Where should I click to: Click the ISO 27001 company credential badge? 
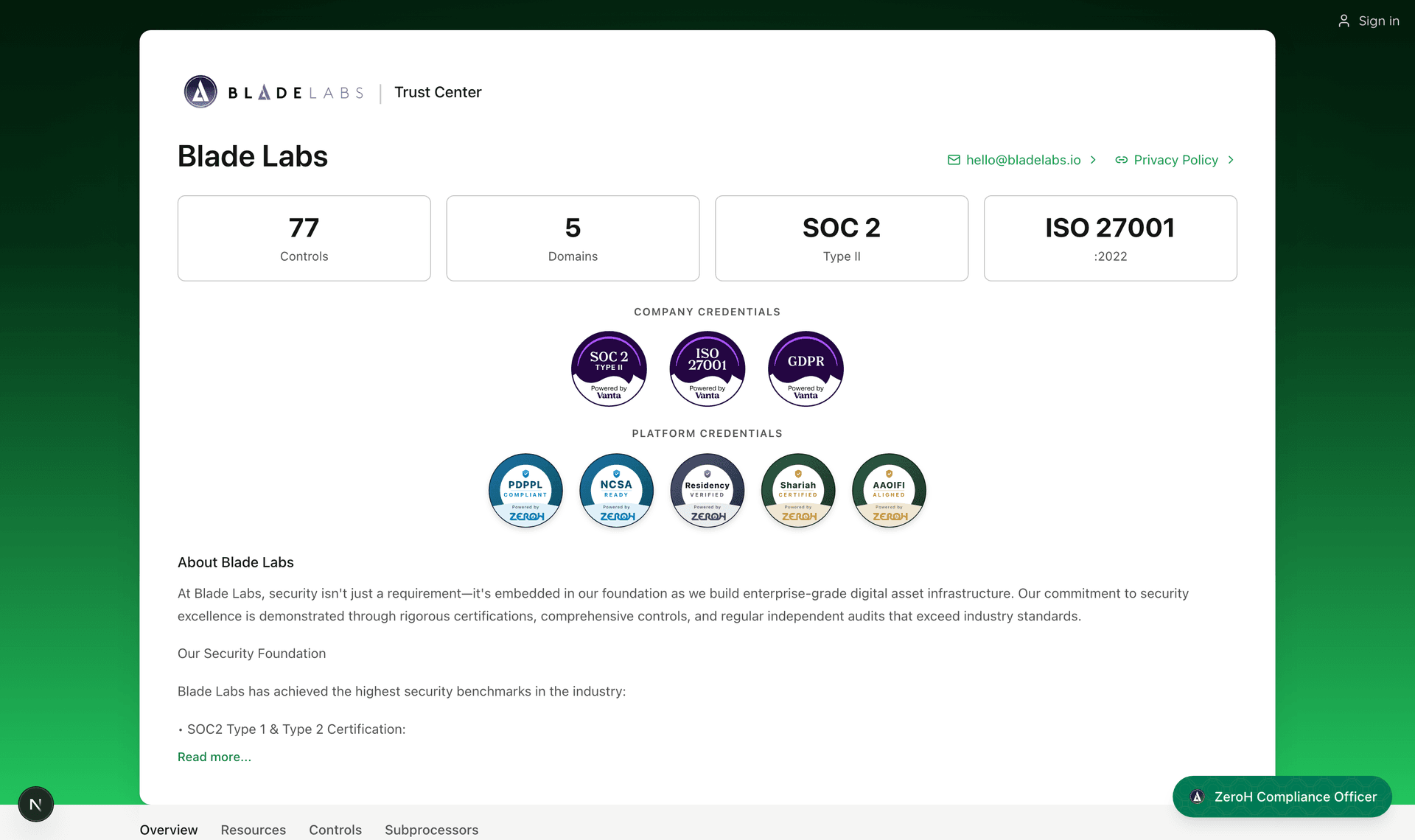click(x=707, y=368)
